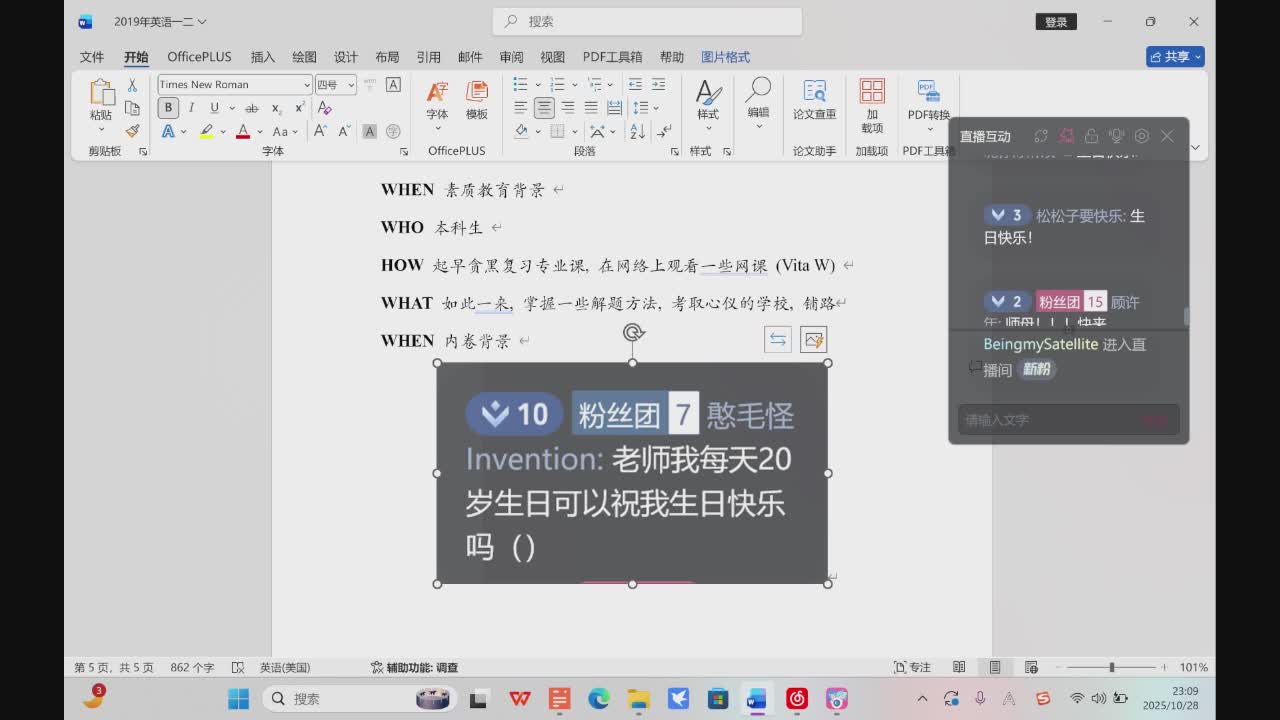Align paragraph right
The height and width of the screenshot is (720, 1280).
(x=567, y=107)
